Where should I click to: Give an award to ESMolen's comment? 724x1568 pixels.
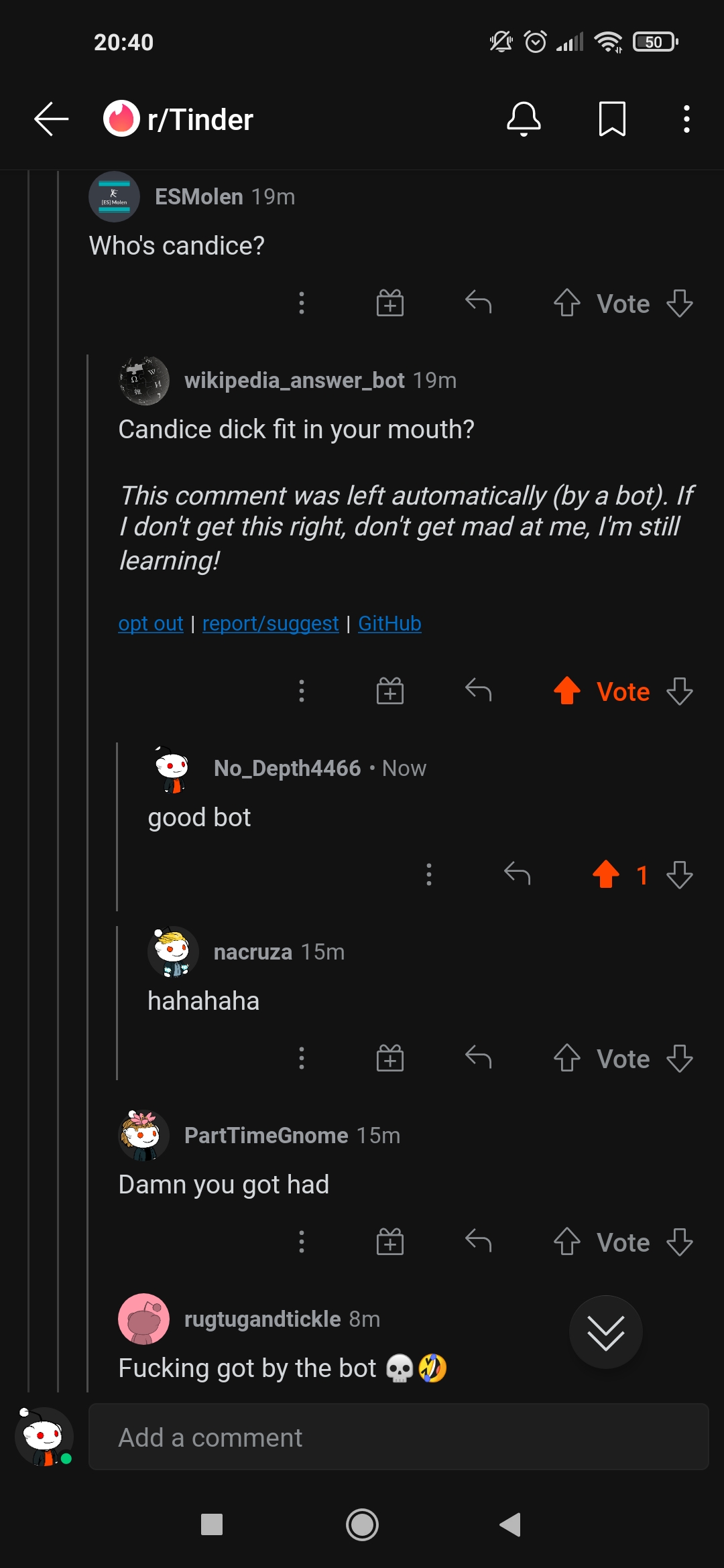point(390,304)
